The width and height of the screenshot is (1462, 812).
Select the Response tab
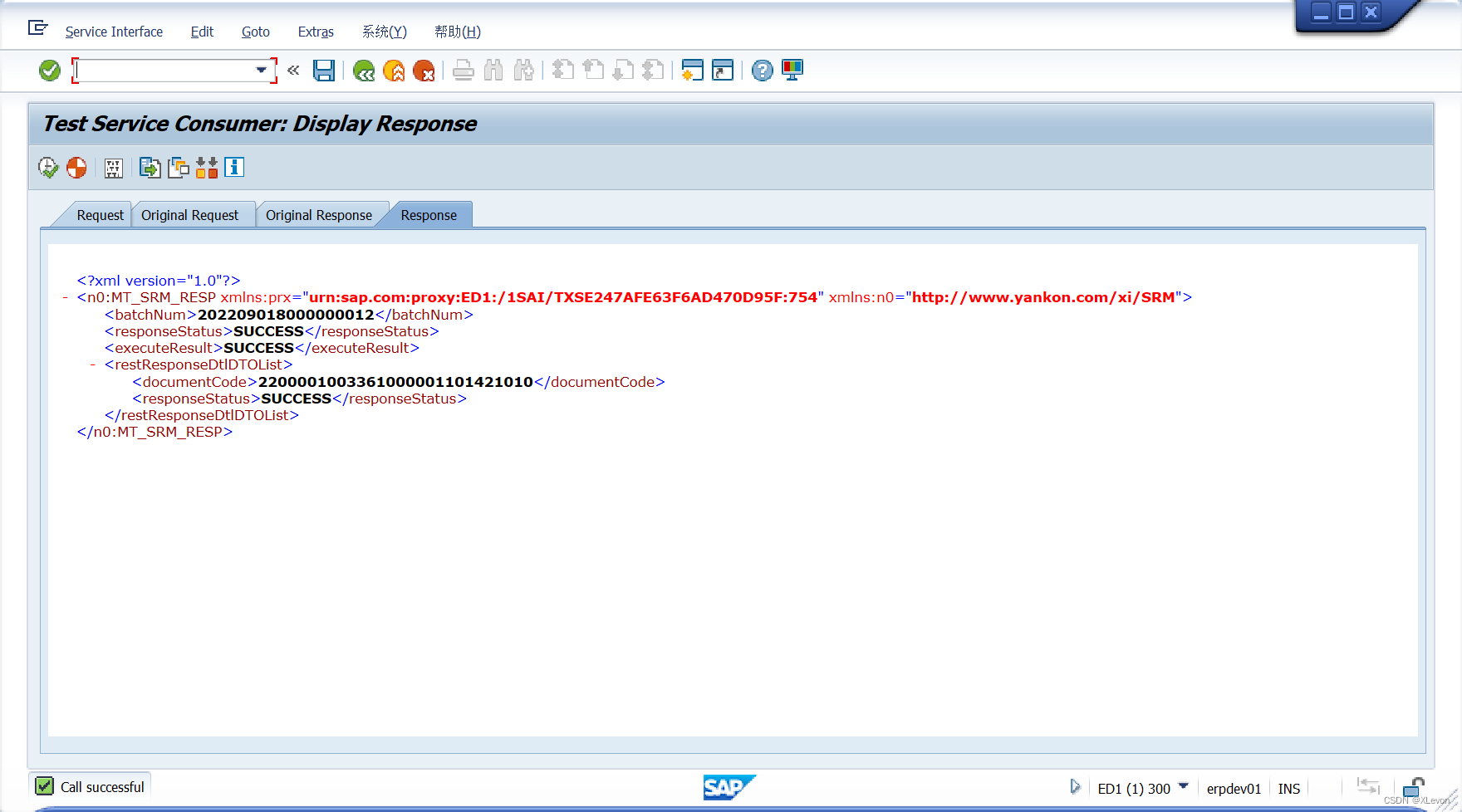pos(429,215)
